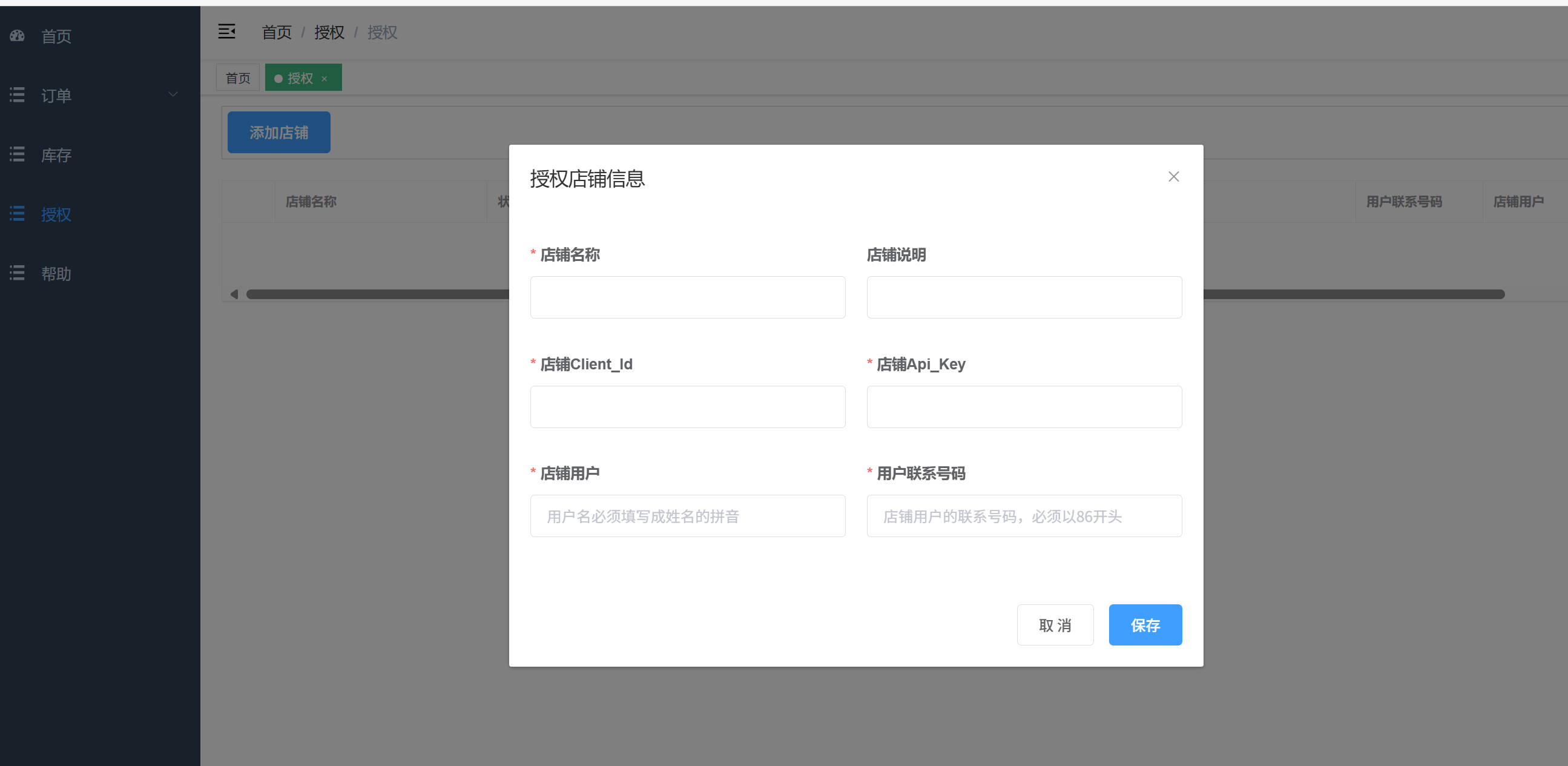Expand the 订单 submenu chevron

tap(173, 94)
